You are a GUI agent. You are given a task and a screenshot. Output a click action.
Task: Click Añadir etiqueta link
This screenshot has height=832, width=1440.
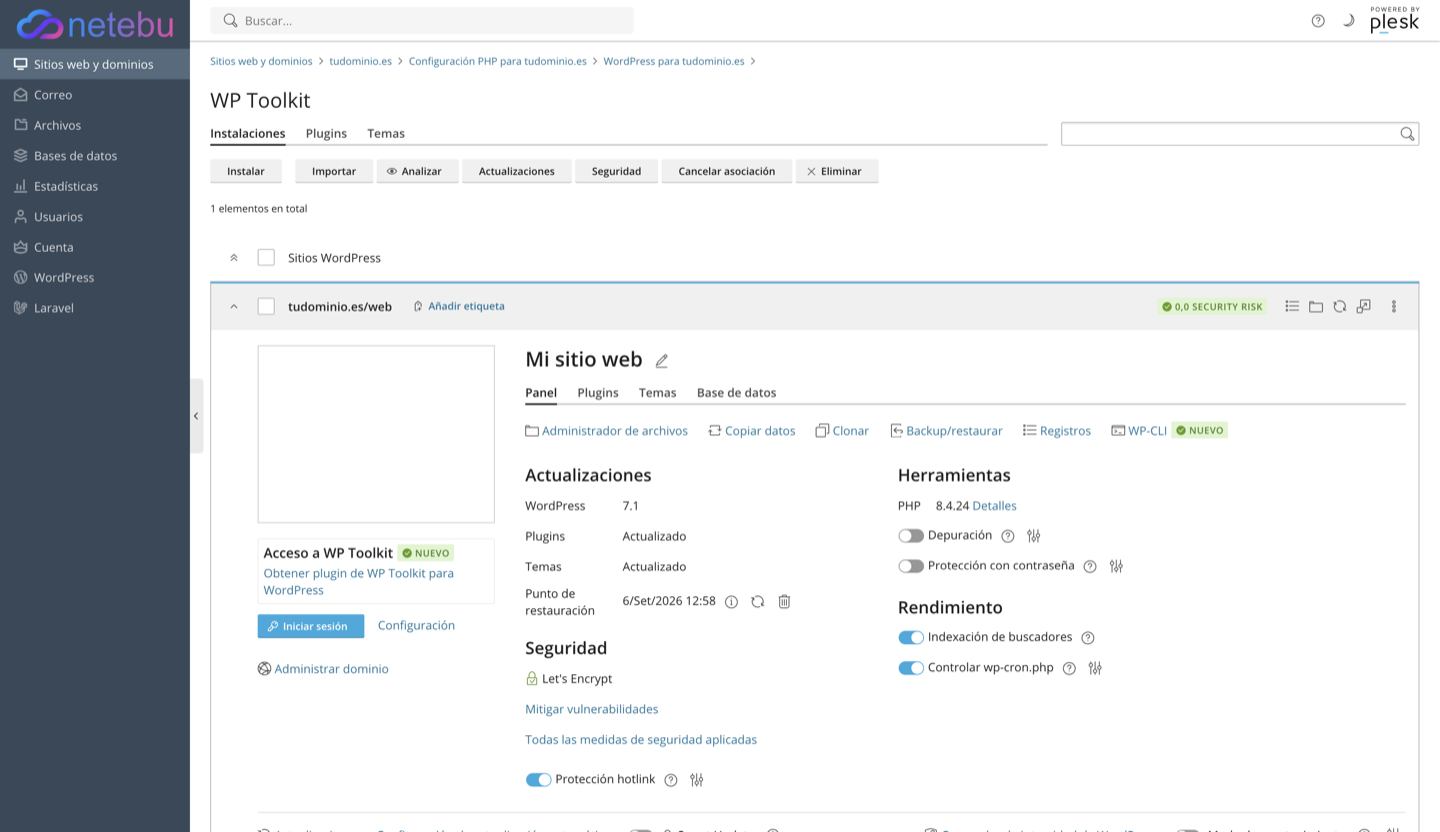(x=459, y=306)
